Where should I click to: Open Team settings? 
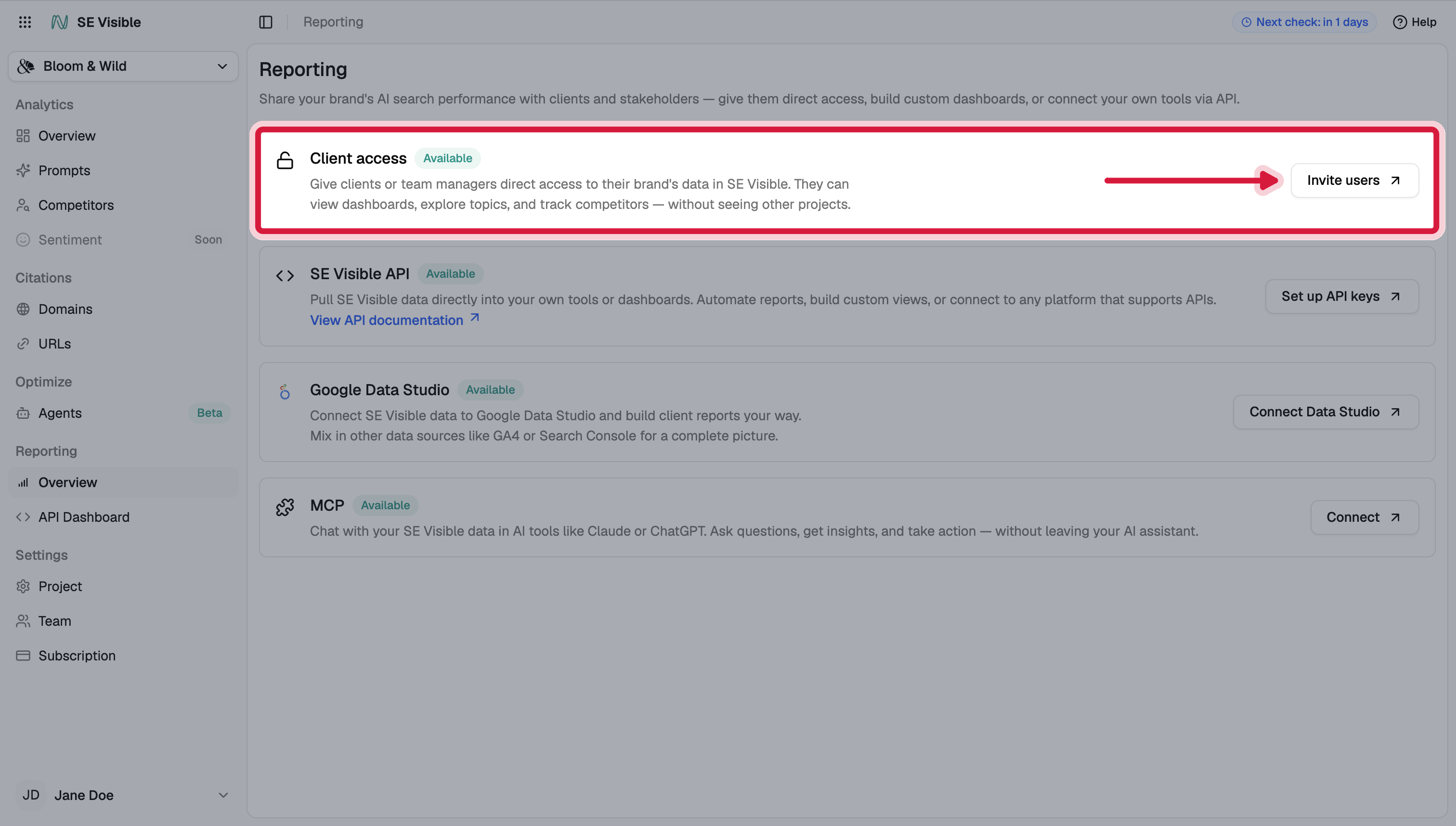click(x=123, y=620)
